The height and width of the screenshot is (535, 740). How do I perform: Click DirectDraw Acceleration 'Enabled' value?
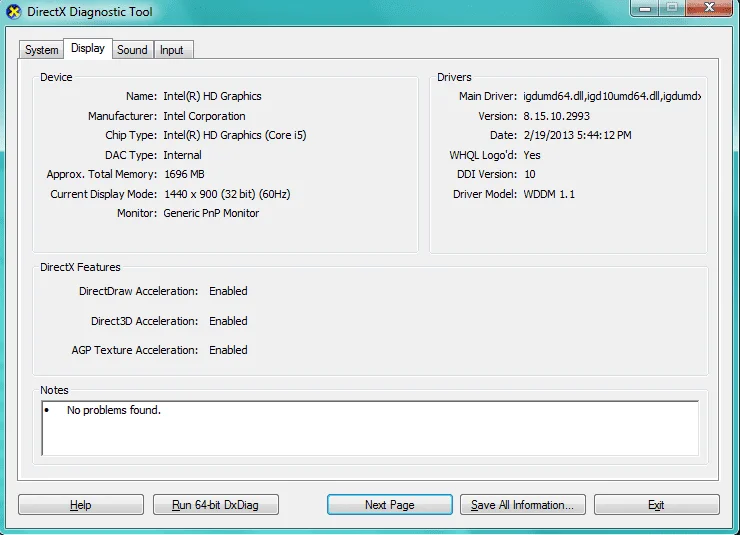click(x=228, y=291)
